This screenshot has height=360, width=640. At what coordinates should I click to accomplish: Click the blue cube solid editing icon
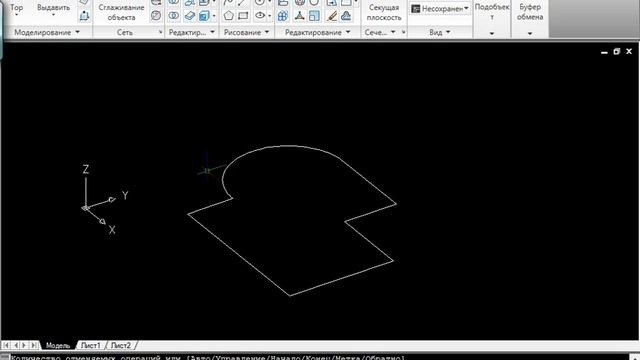tap(204, 16)
